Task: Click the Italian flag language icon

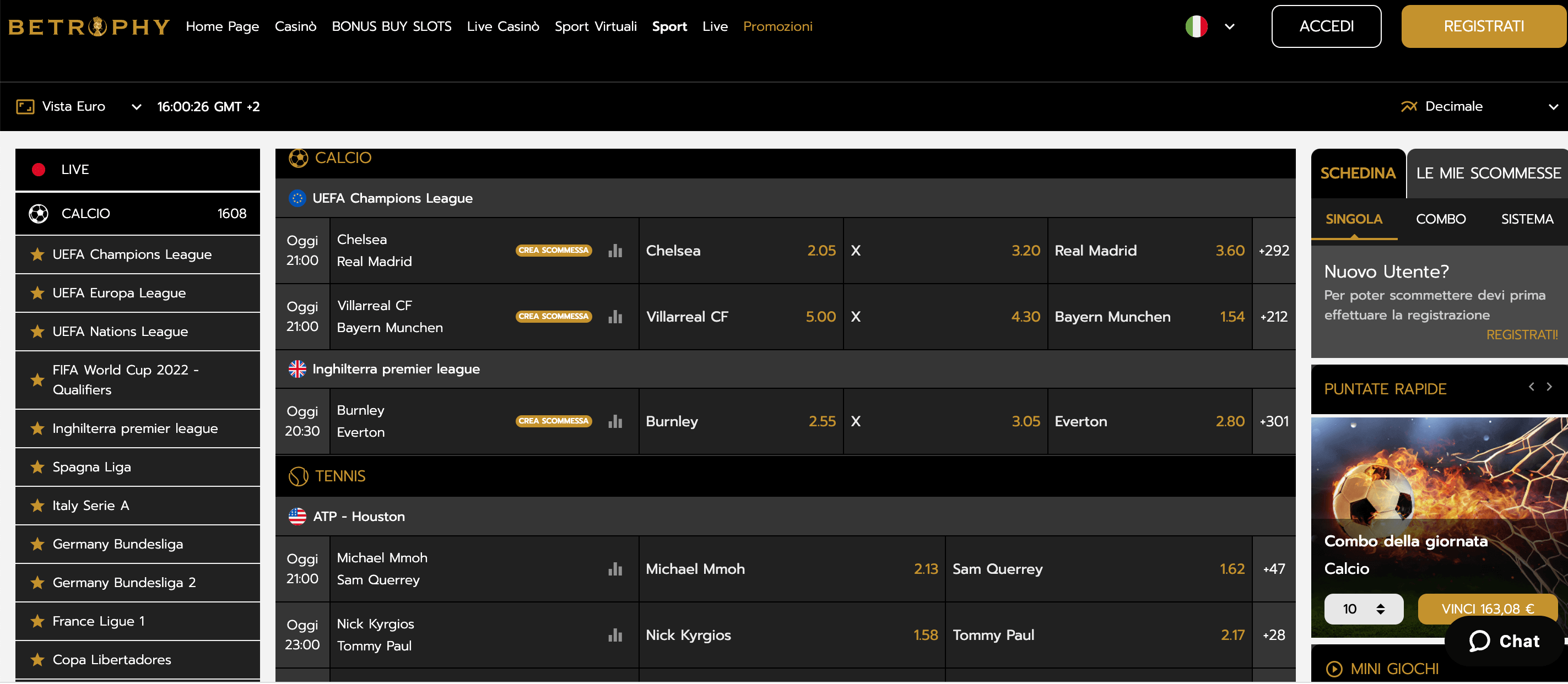Action: (1196, 27)
